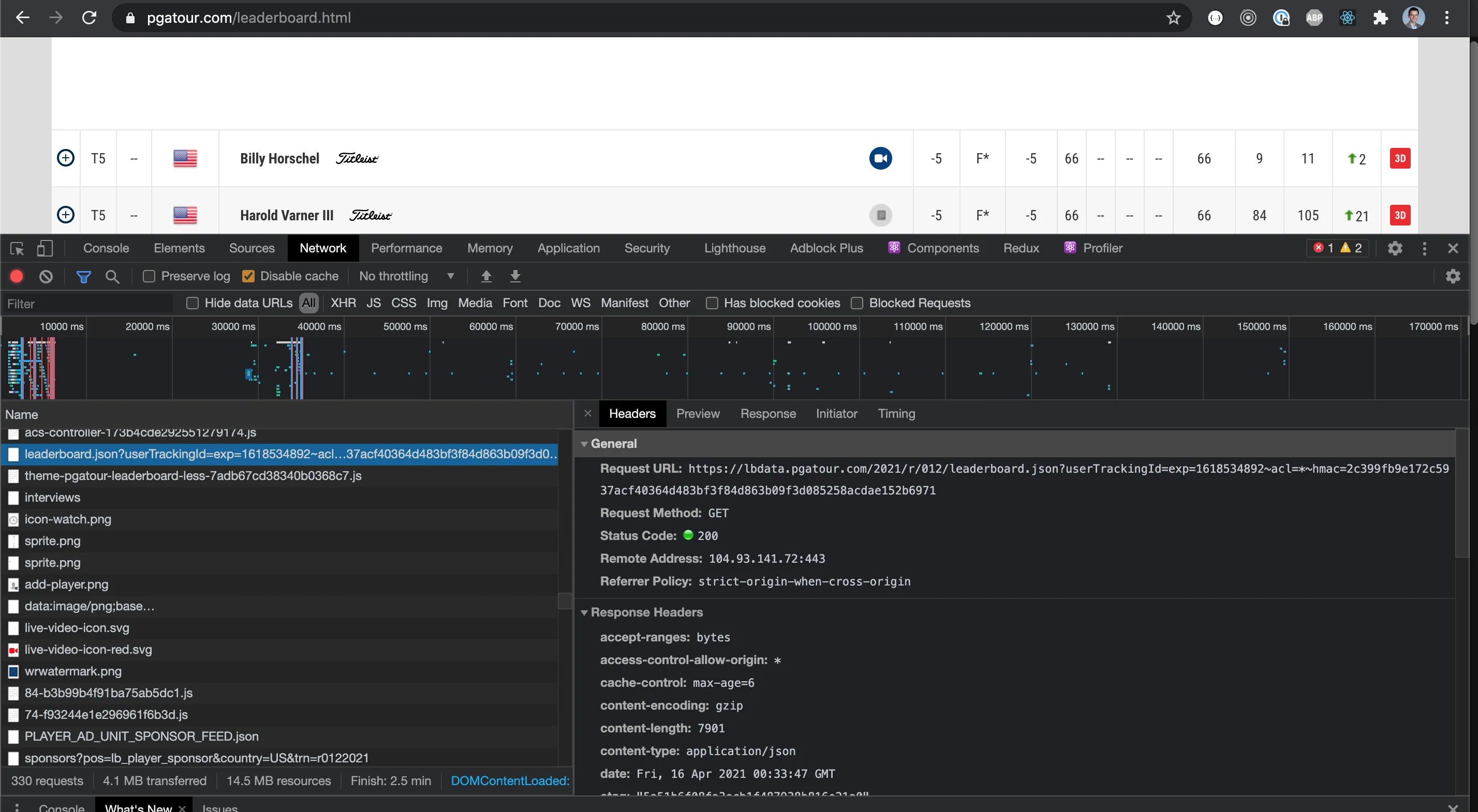Clear the network log
Screen dimensions: 1478x812
(x=46, y=276)
